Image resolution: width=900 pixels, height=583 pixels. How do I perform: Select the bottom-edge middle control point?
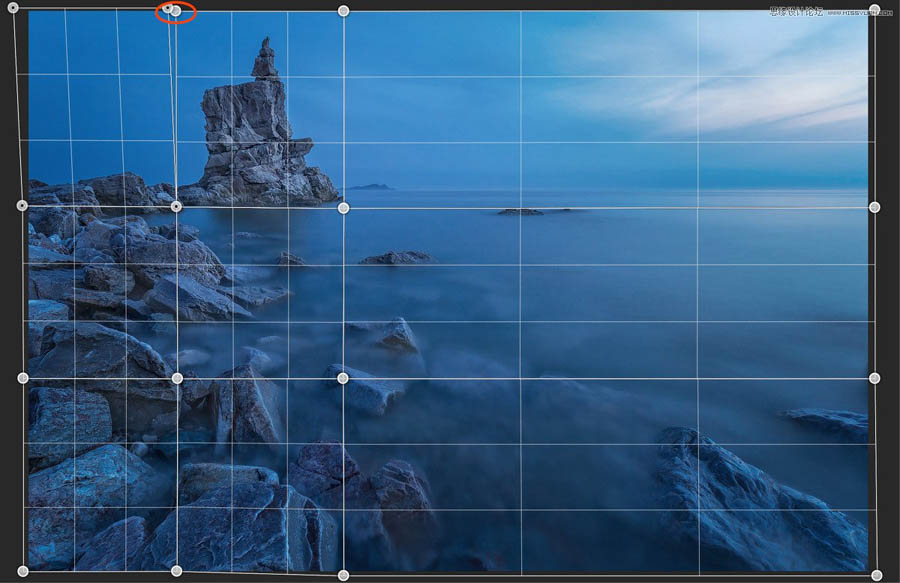click(x=343, y=575)
